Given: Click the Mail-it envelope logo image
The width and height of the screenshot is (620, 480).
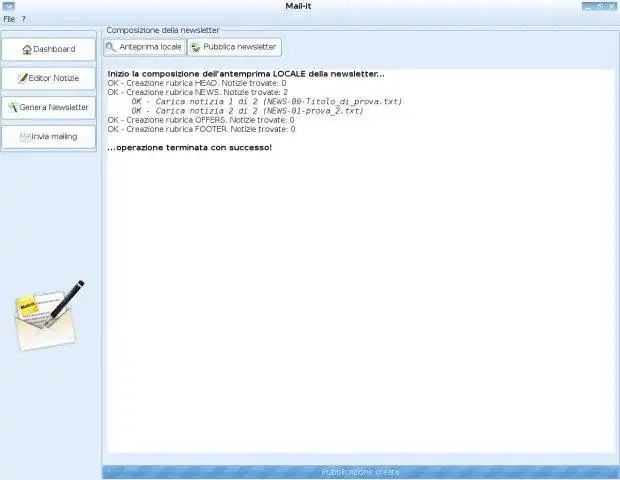Looking at the screenshot, I should [49, 316].
